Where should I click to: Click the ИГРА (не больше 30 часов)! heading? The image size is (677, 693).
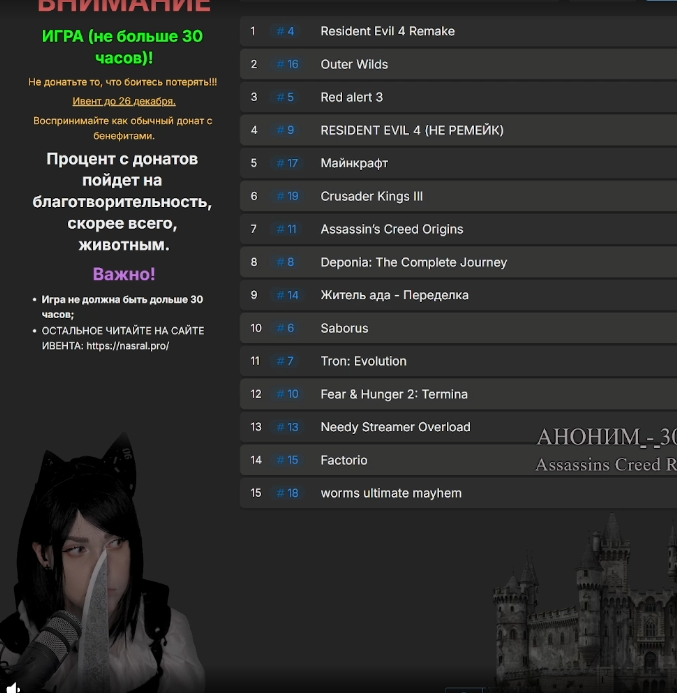coord(122,47)
